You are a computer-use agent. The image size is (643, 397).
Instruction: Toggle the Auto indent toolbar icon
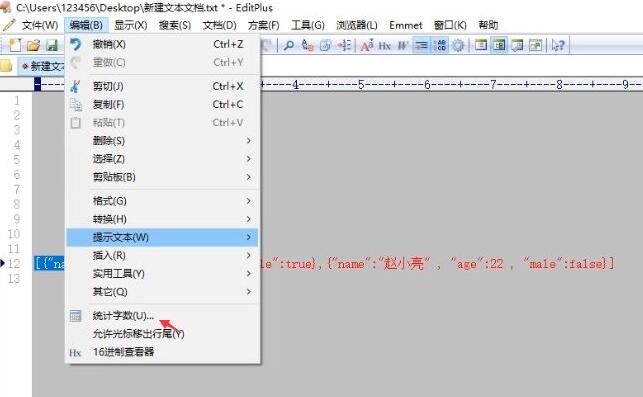point(421,45)
